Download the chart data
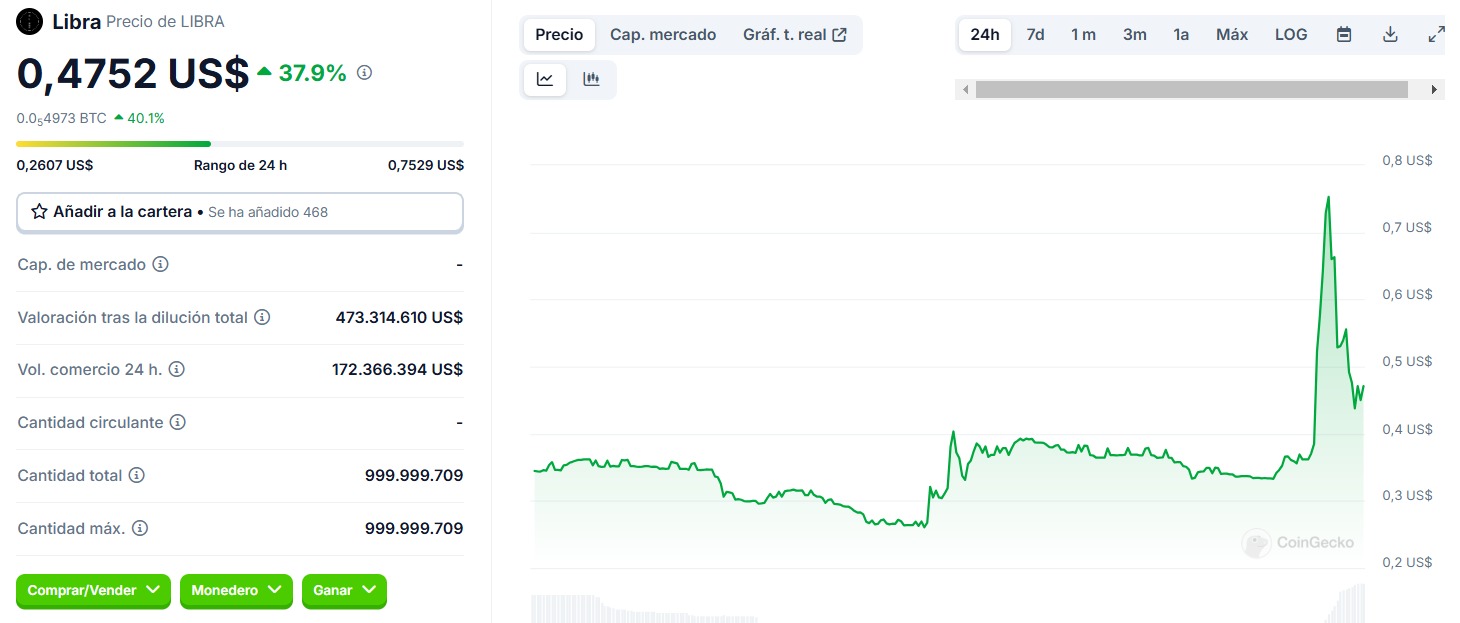Viewport: 1460px width, 623px height. point(1390,35)
